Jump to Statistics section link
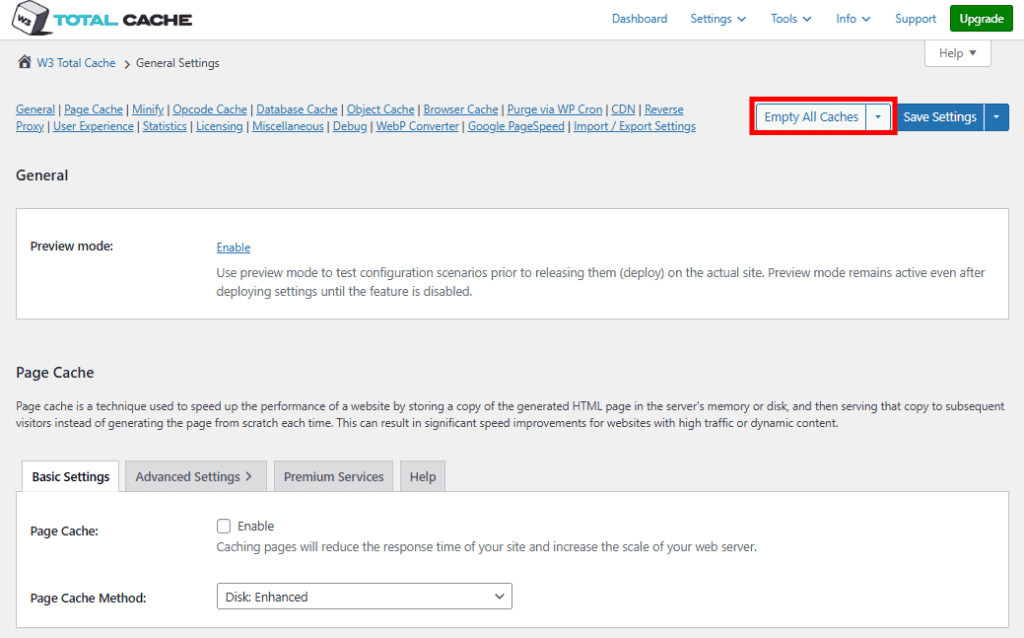1024x638 pixels. [165, 126]
